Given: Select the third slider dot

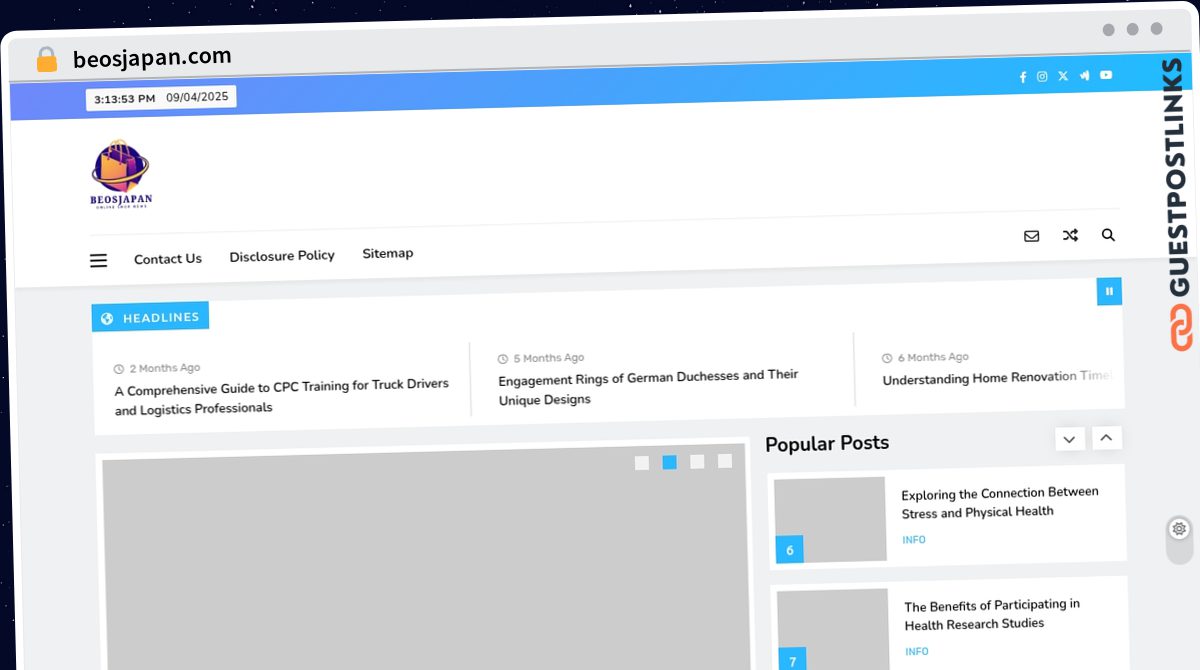Looking at the screenshot, I should (x=697, y=461).
